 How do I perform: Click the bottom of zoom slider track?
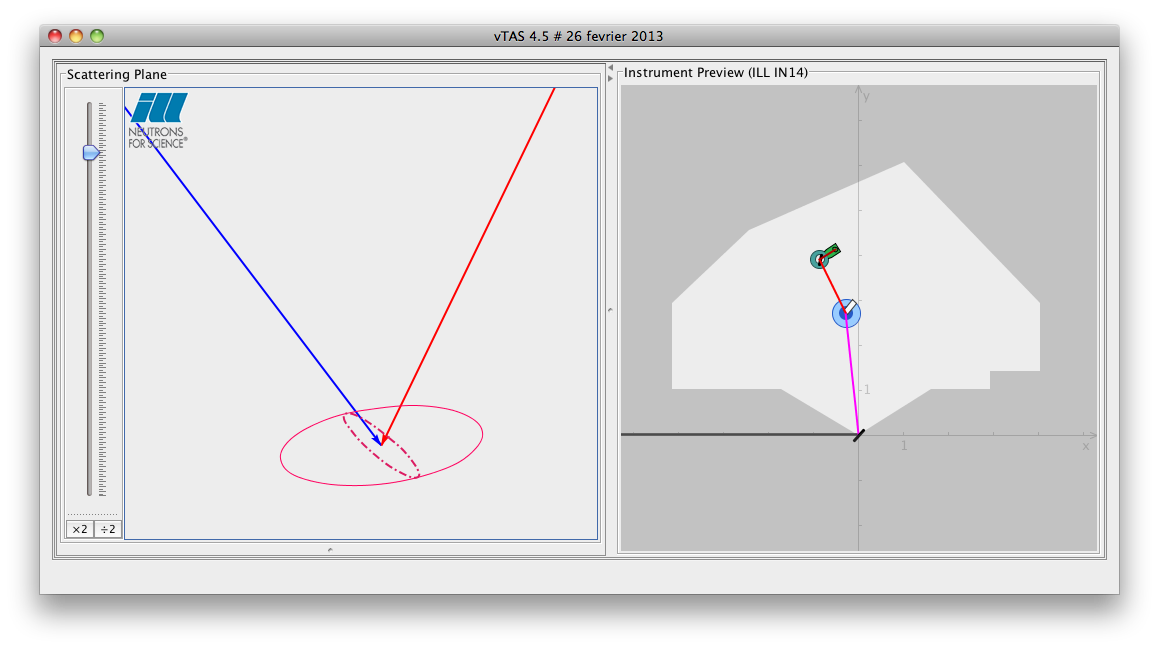tap(89, 490)
